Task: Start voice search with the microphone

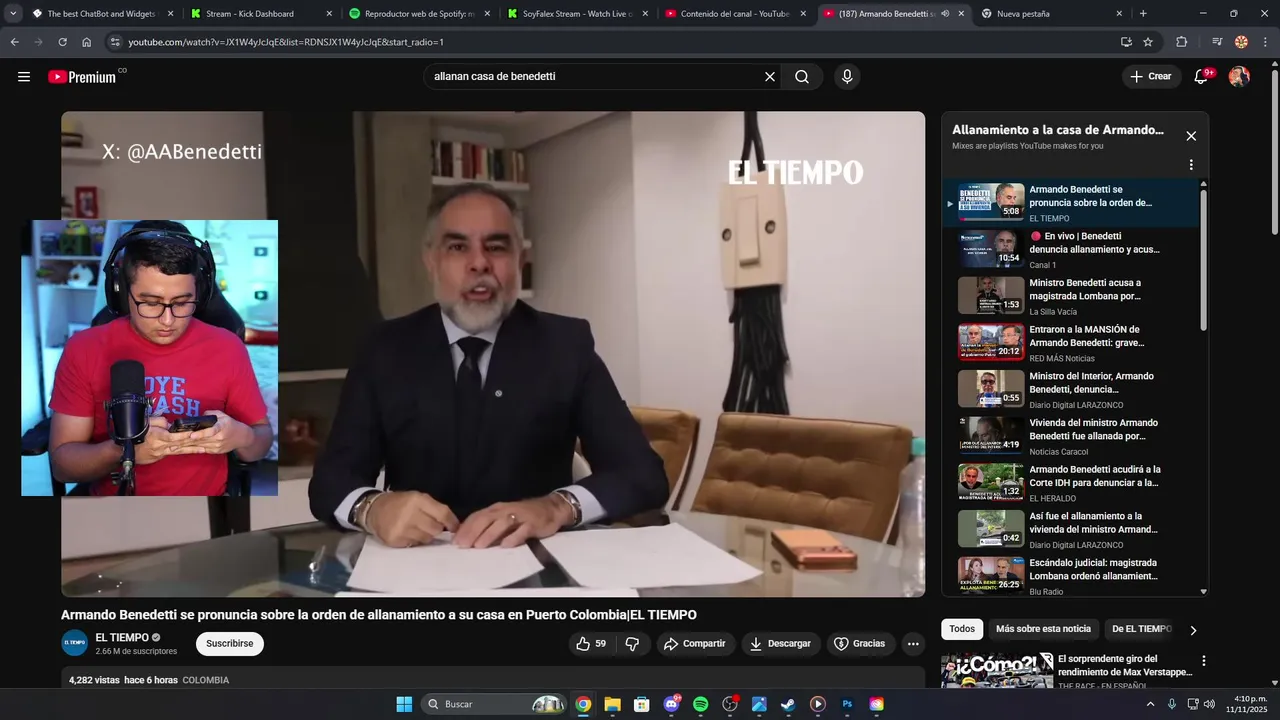Action: click(x=847, y=77)
